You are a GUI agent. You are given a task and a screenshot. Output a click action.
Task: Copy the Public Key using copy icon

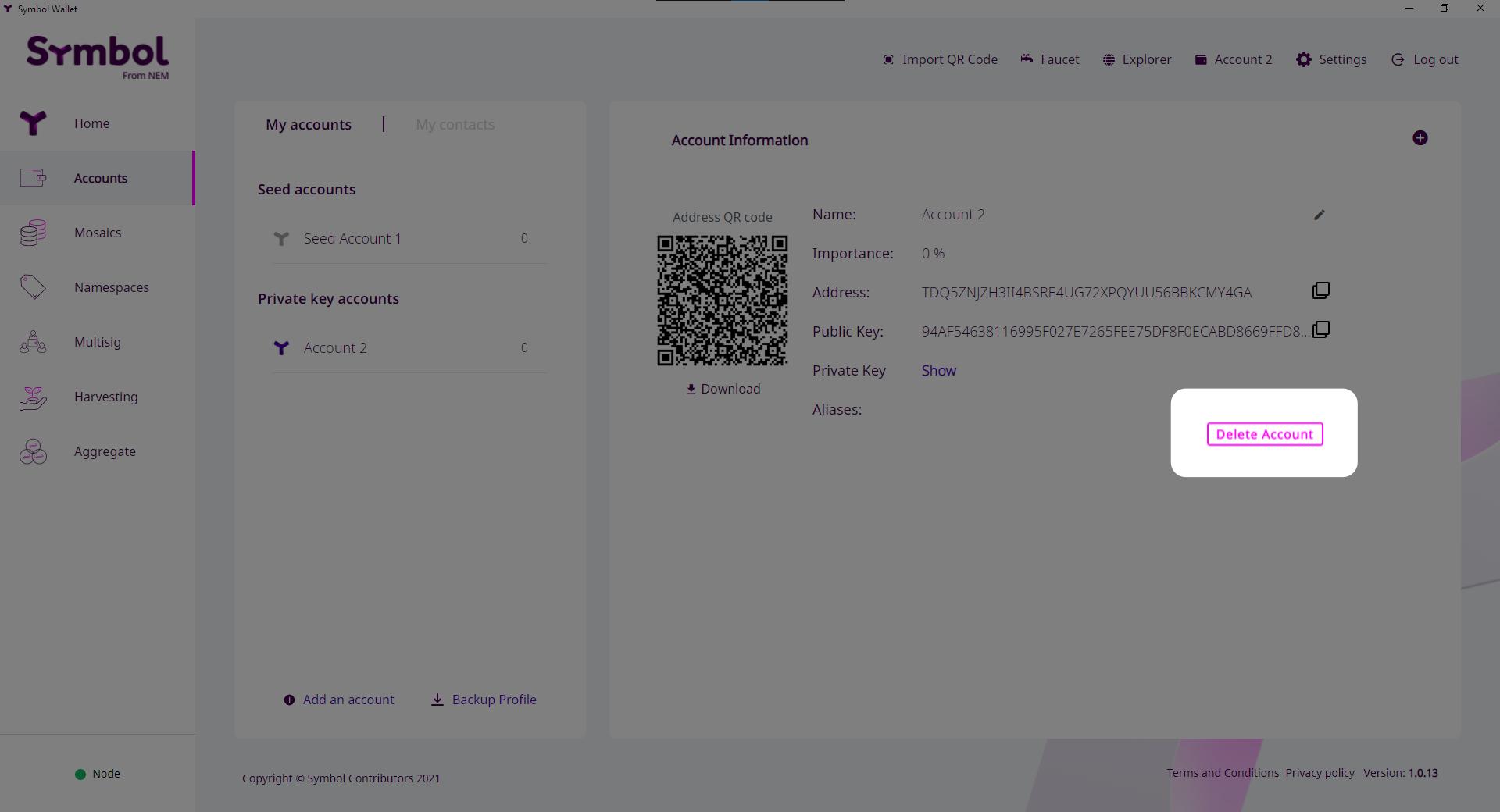pos(1320,330)
